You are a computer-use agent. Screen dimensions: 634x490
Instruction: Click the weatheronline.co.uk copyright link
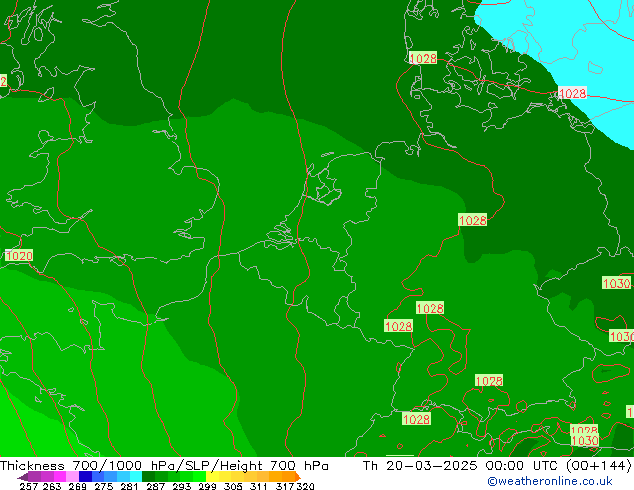click(549, 481)
